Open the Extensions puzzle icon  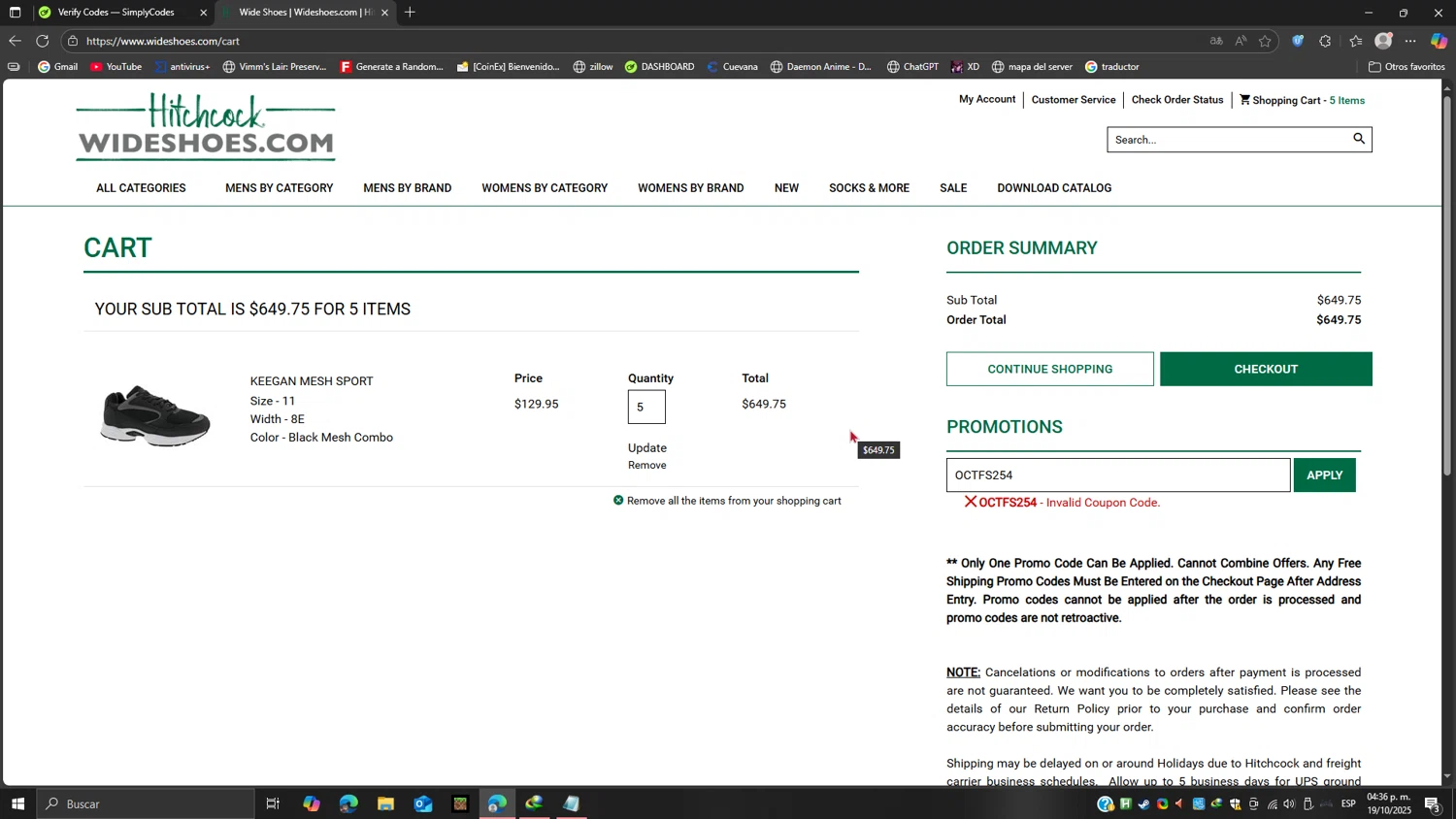pyautogui.click(x=1325, y=41)
